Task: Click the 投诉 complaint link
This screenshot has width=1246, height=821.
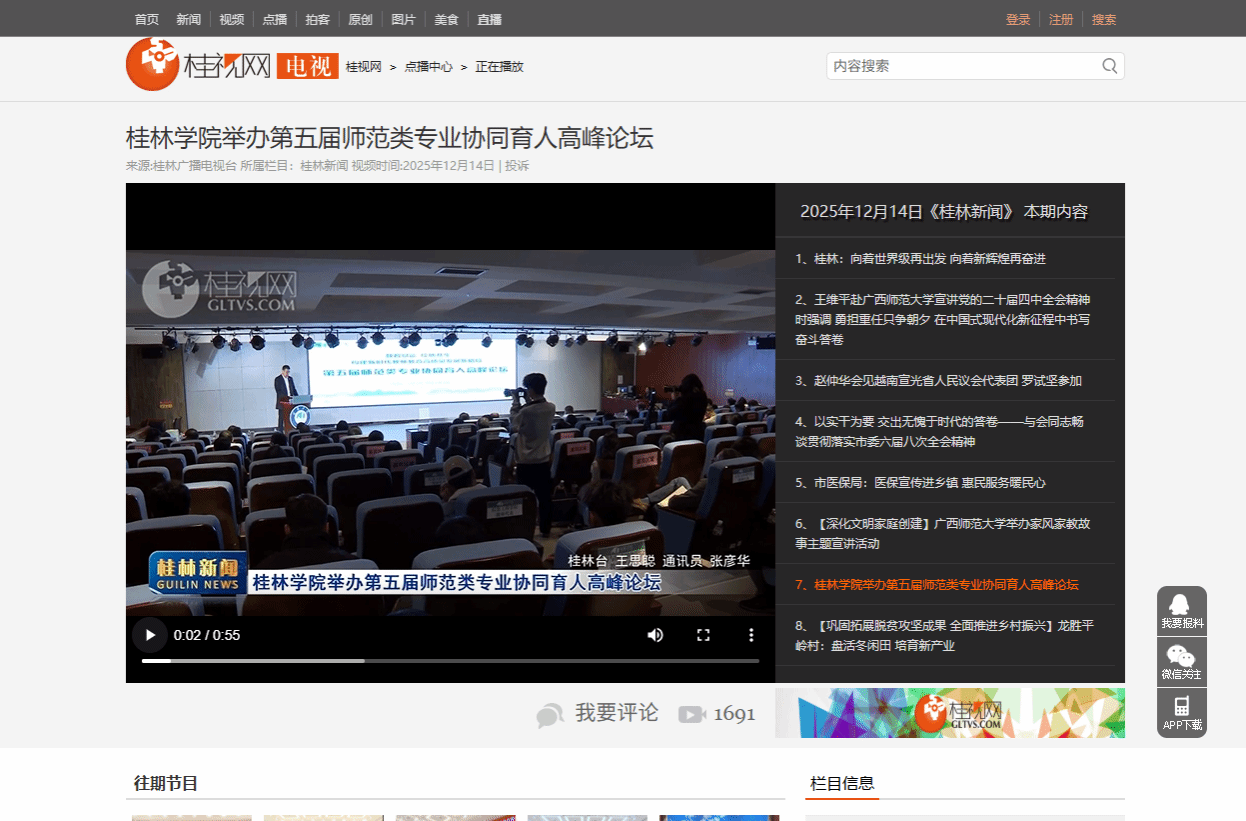Action: [517, 165]
